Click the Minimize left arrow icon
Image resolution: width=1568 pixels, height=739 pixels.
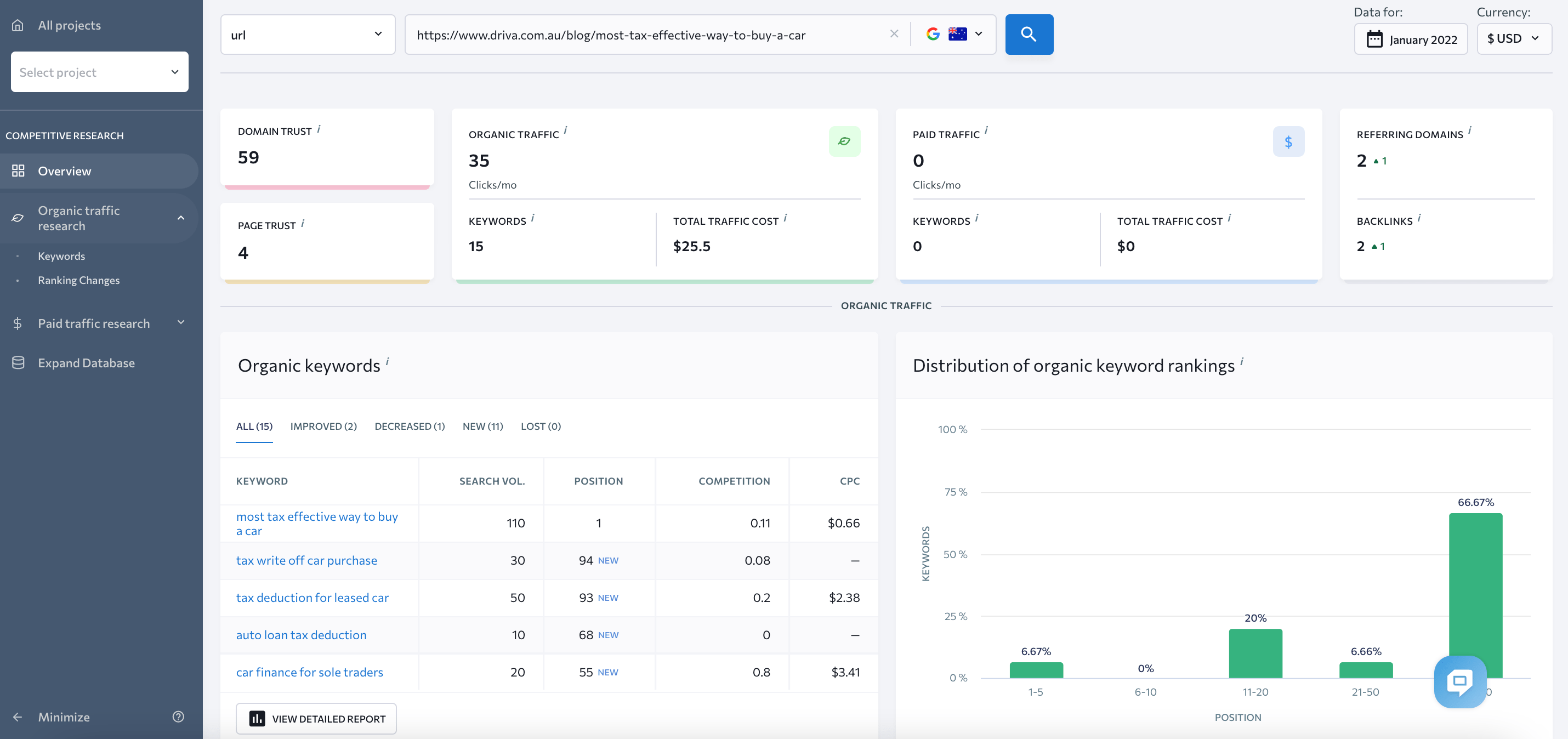[18, 717]
